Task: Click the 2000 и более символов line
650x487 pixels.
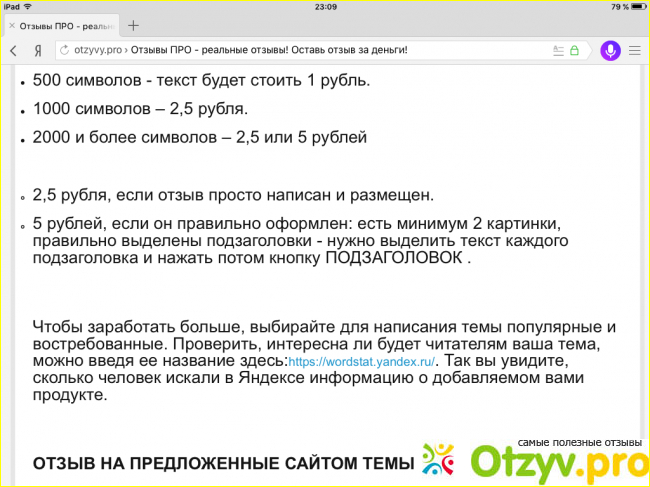Action: click(200, 137)
